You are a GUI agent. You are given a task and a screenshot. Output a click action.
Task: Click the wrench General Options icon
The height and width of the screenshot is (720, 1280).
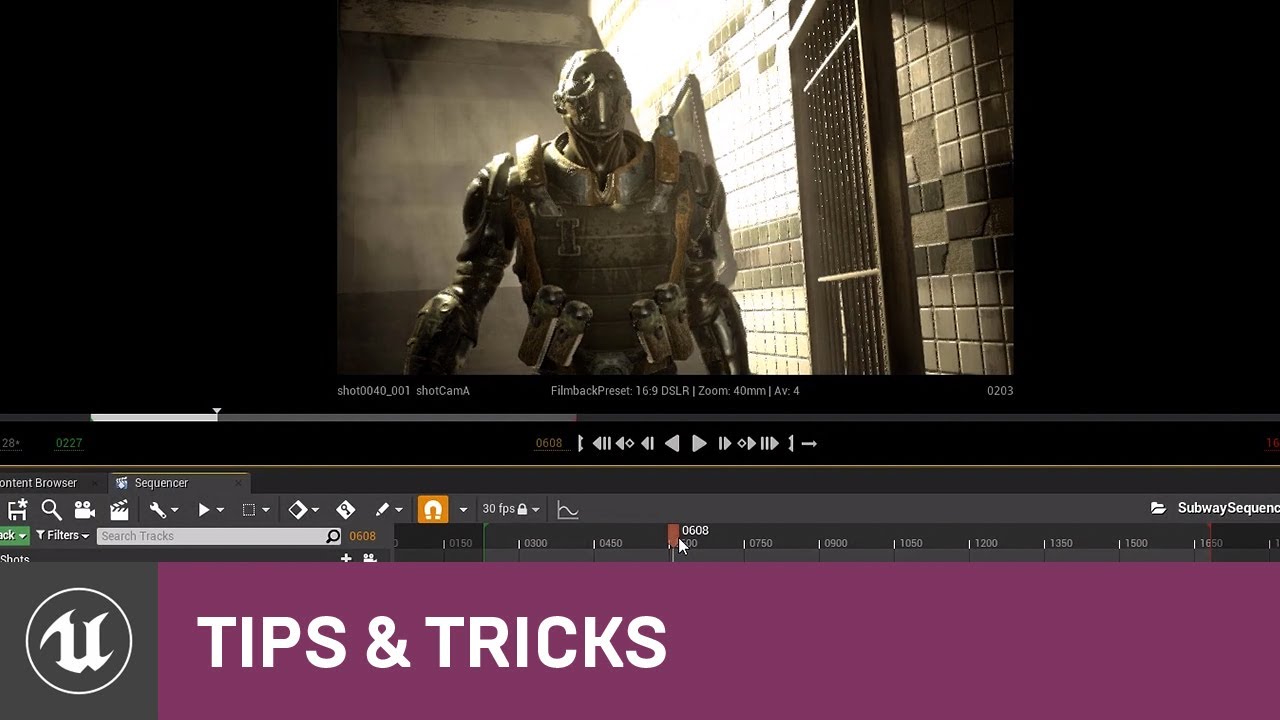pos(157,510)
